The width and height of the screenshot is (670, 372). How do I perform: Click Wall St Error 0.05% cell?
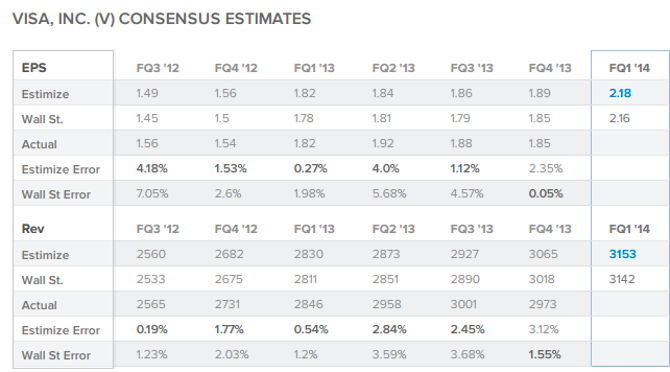click(x=546, y=194)
